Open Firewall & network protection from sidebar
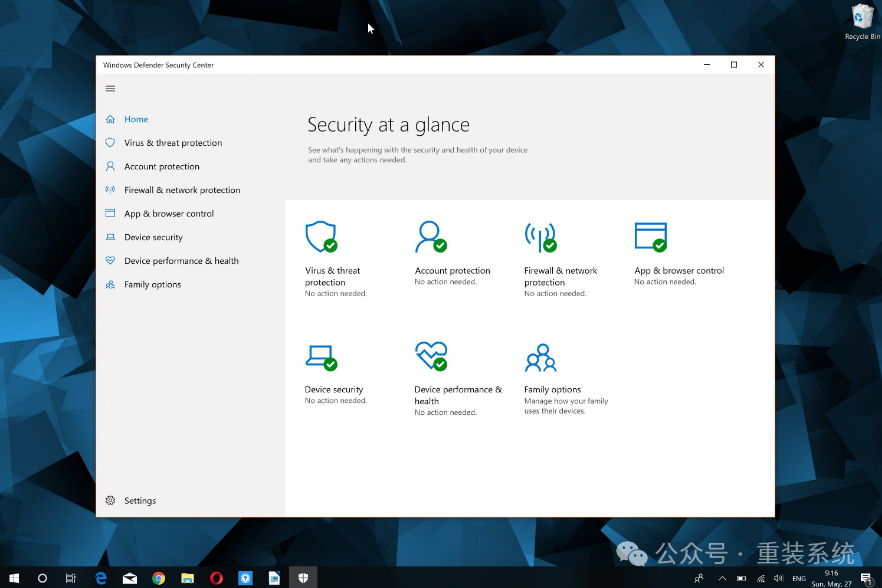Screen dimensions: 882x588 181,190
